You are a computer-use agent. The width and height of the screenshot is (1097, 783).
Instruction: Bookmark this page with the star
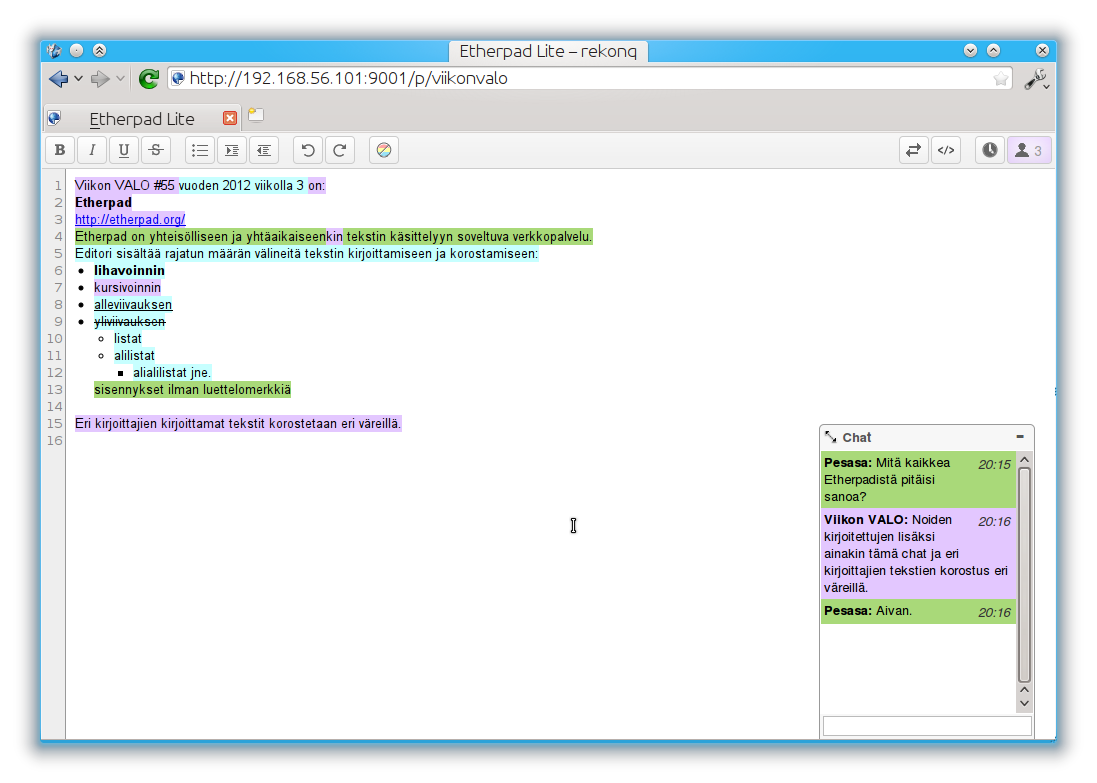click(1000, 78)
